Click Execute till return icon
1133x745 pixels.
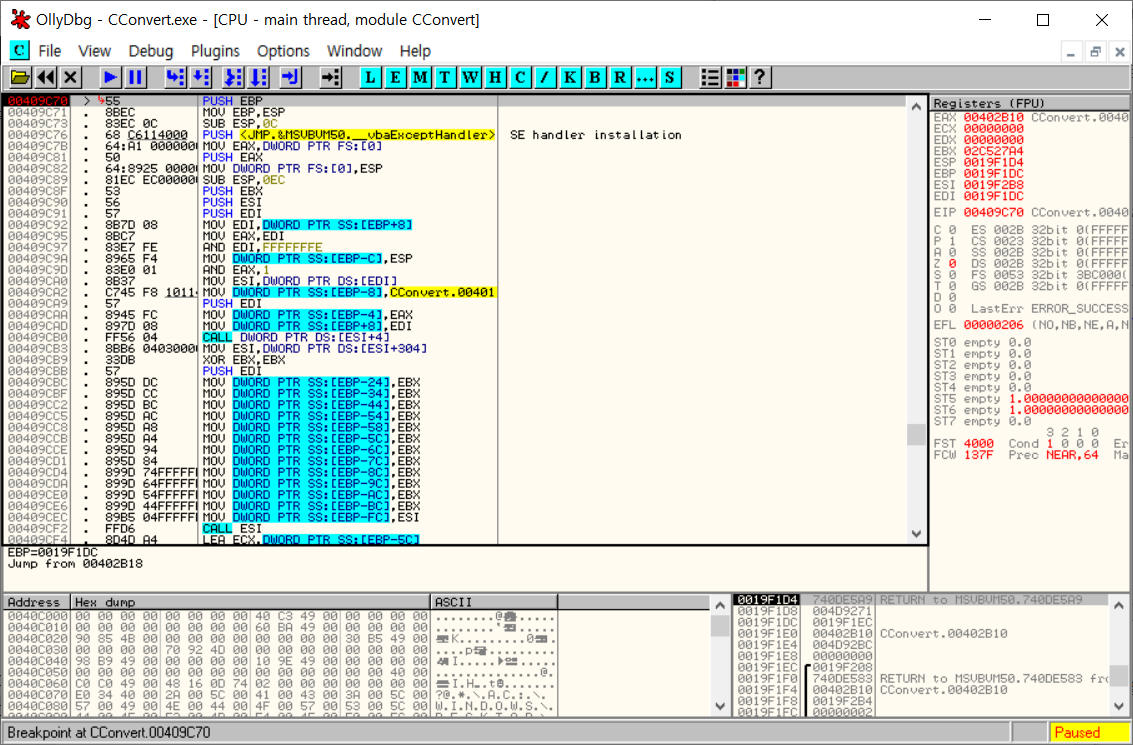coord(290,77)
